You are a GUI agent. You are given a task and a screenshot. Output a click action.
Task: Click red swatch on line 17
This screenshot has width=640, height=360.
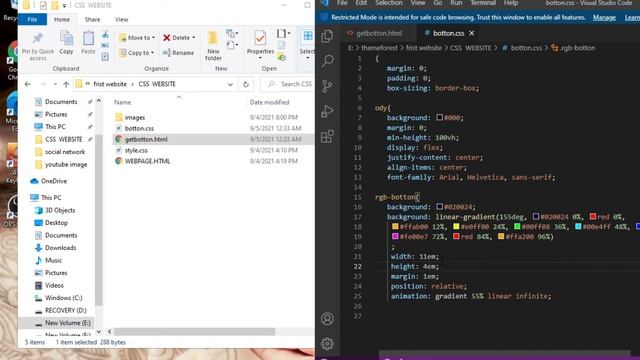593,217
